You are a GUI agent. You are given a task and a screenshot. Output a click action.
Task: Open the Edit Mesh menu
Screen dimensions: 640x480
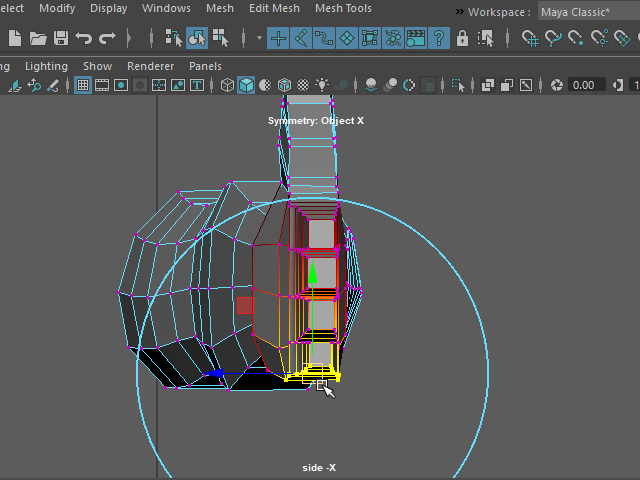pos(274,8)
